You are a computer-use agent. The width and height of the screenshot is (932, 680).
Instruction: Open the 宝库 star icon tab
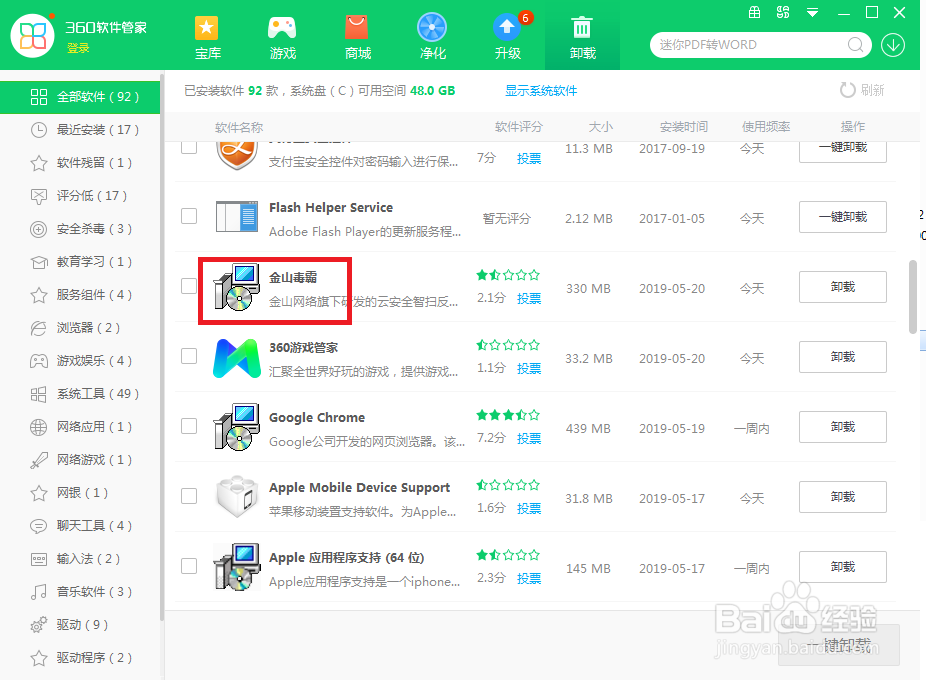point(207,37)
